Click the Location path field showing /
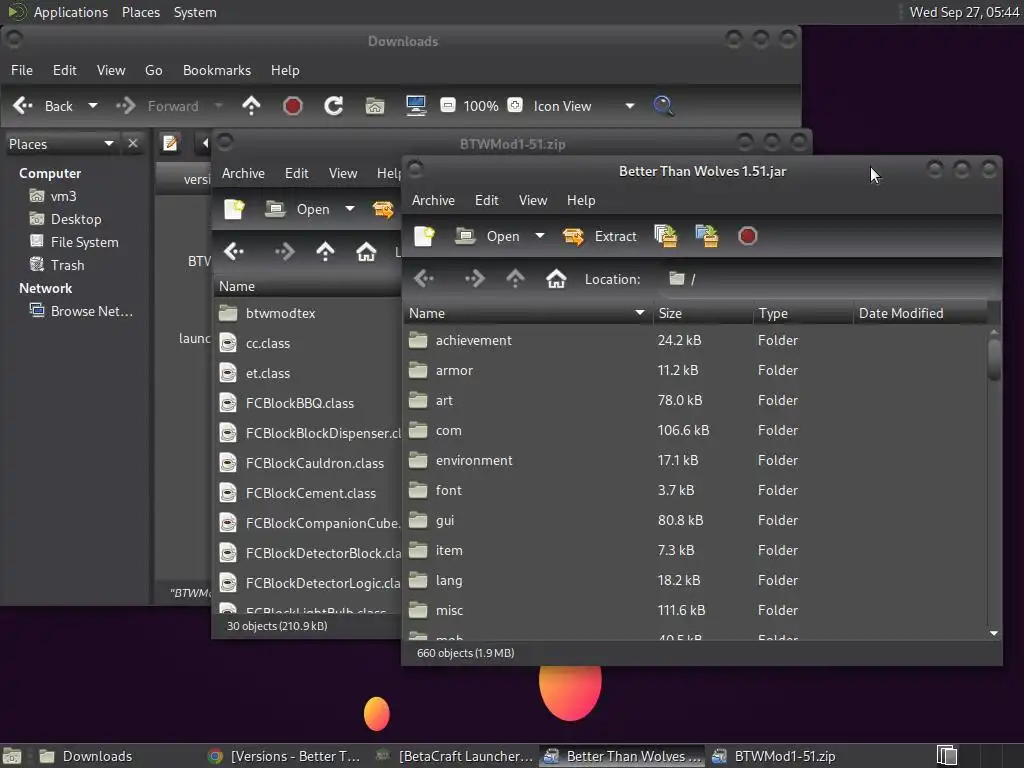The height and width of the screenshot is (768, 1024). pyautogui.click(x=829, y=279)
